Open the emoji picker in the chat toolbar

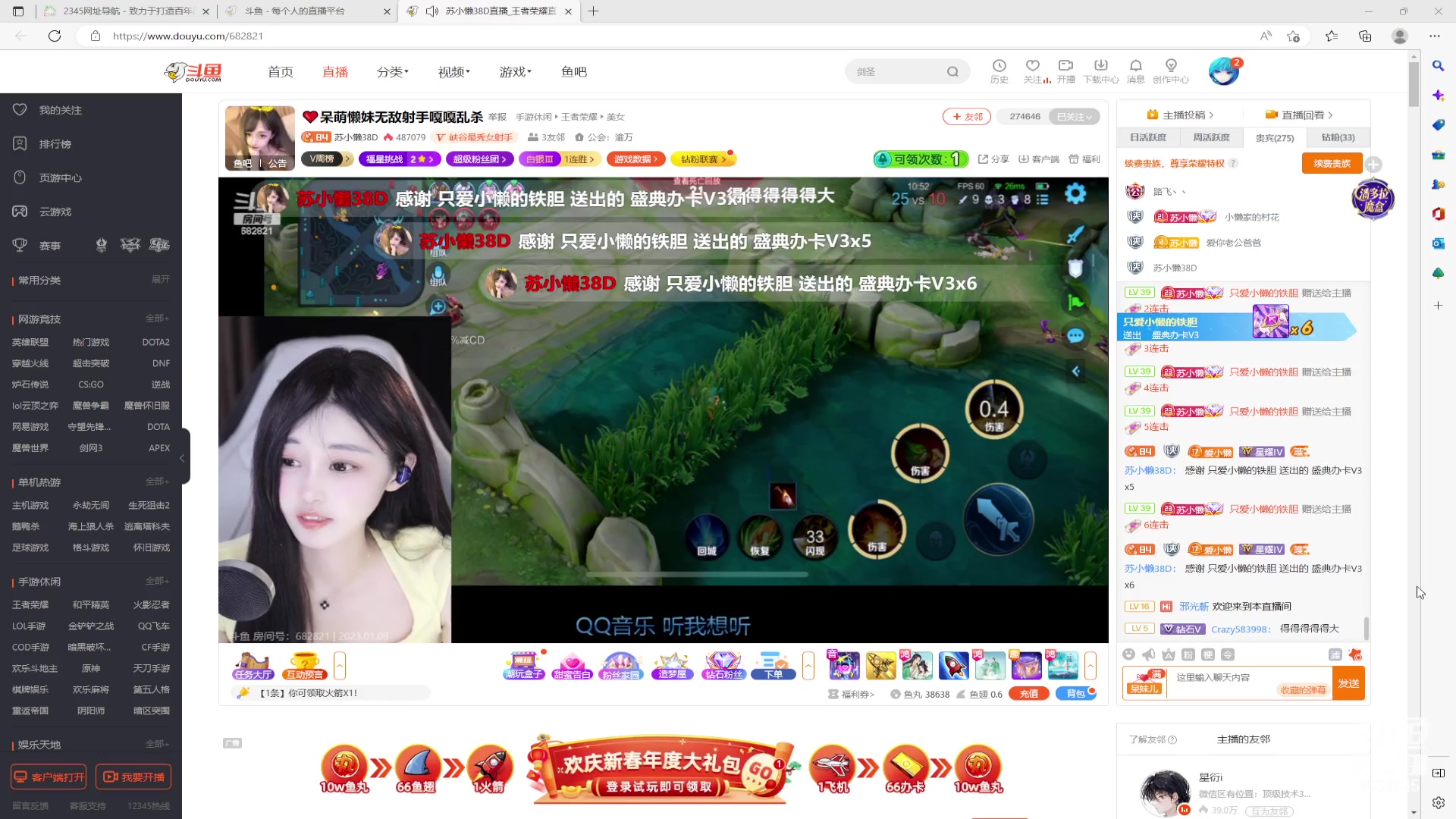1129,654
